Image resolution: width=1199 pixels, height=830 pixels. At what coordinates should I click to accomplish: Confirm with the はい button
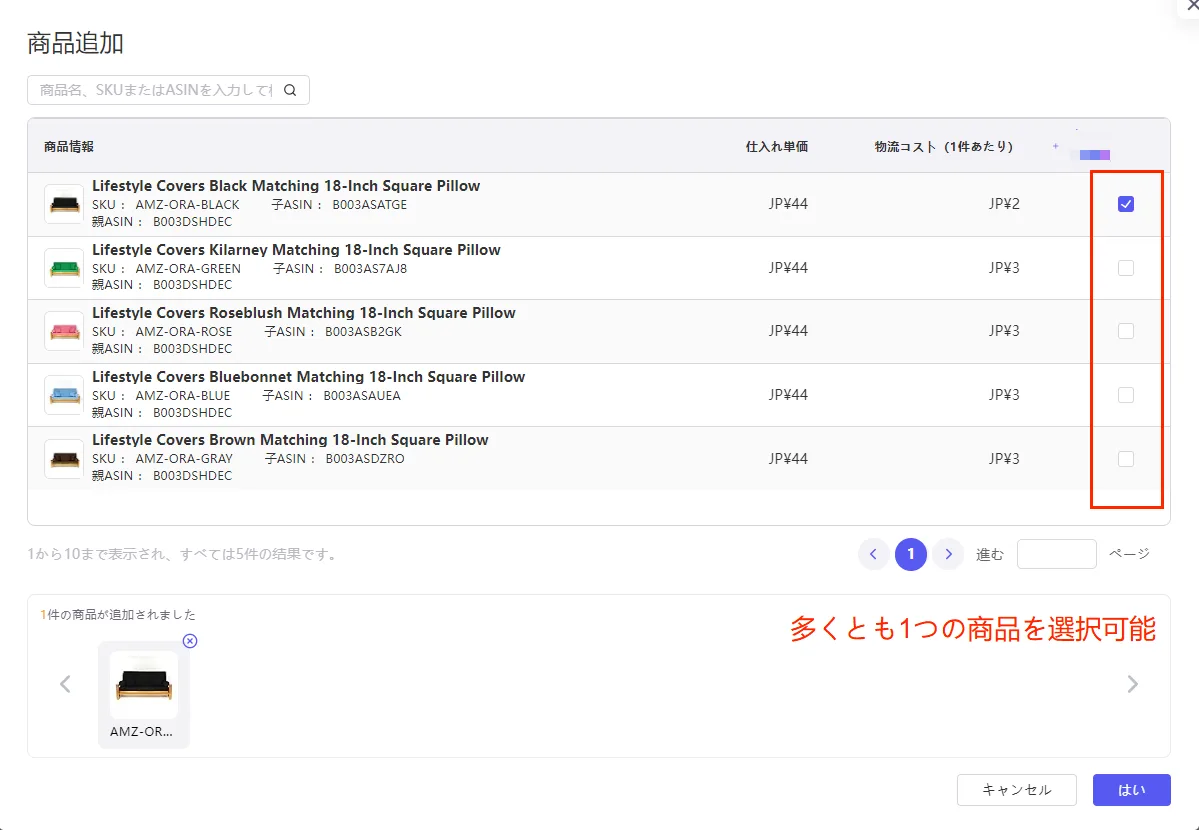click(1132, 790)
